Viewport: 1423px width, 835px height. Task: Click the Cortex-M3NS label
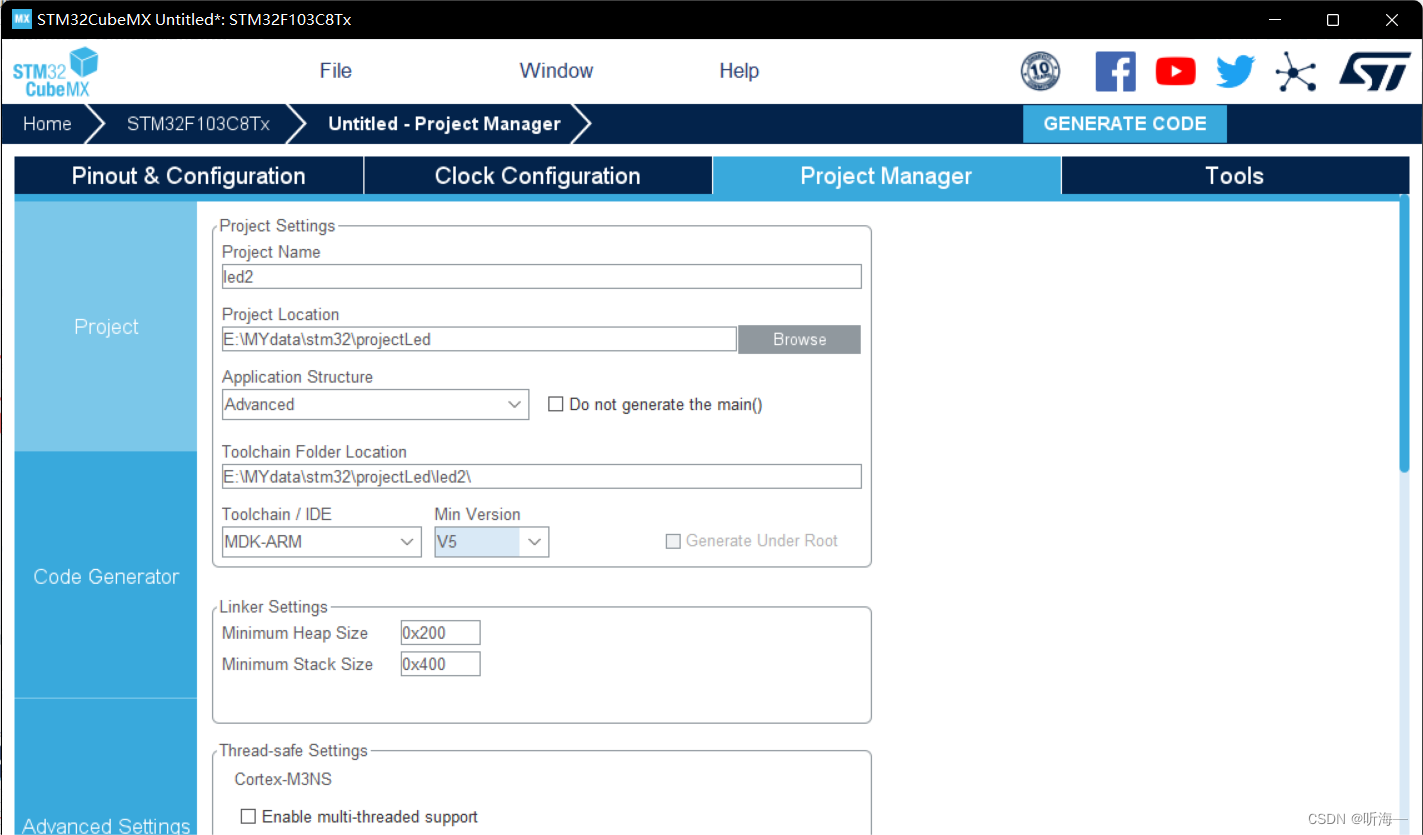[x=283, y=779]
